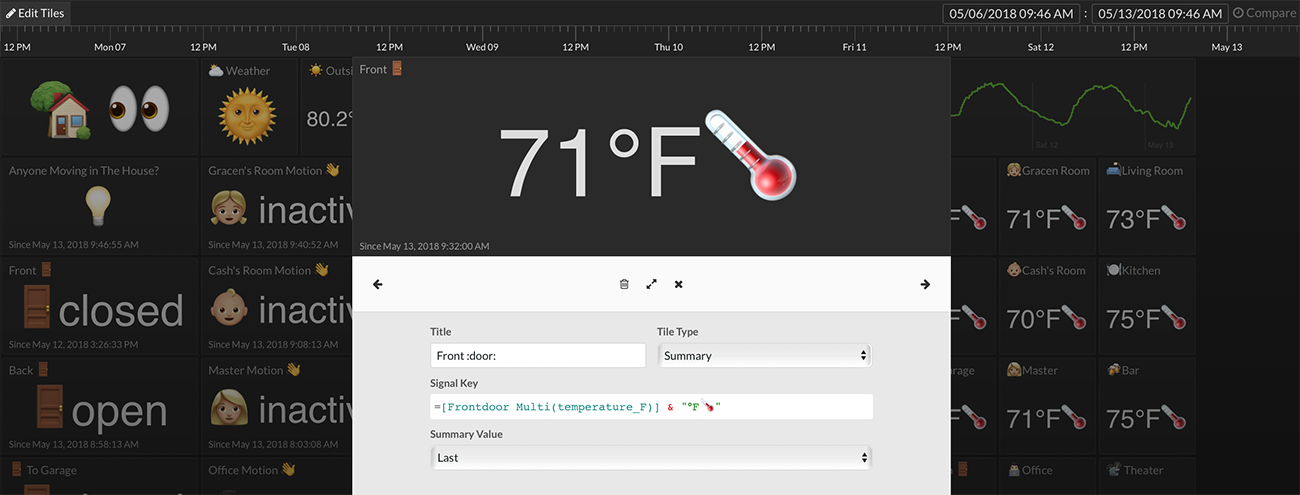The width and height of the screenshot is (1300, 495).
Task: Open the Tile Type dropdown
Action: coord(764,356)
